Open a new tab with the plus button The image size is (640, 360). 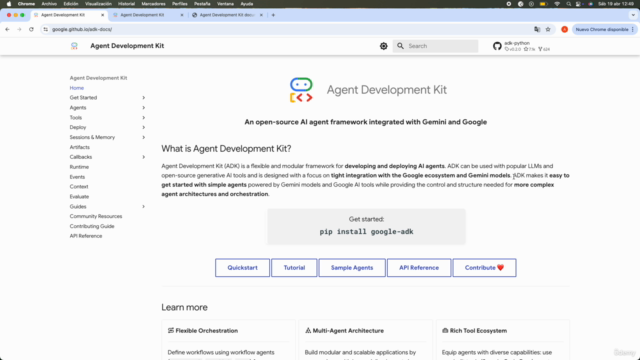pos(273,15)
